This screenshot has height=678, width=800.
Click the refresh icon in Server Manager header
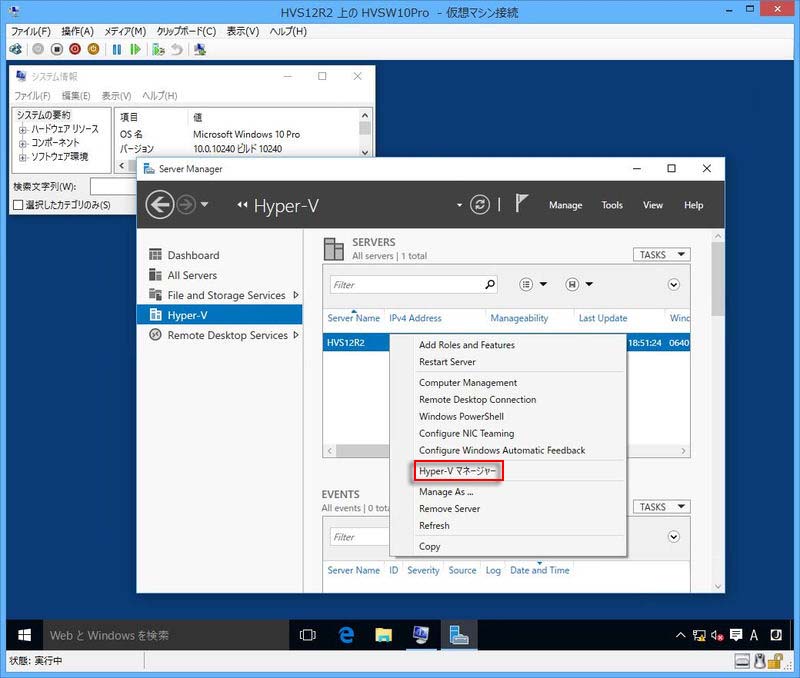[480, 204]
